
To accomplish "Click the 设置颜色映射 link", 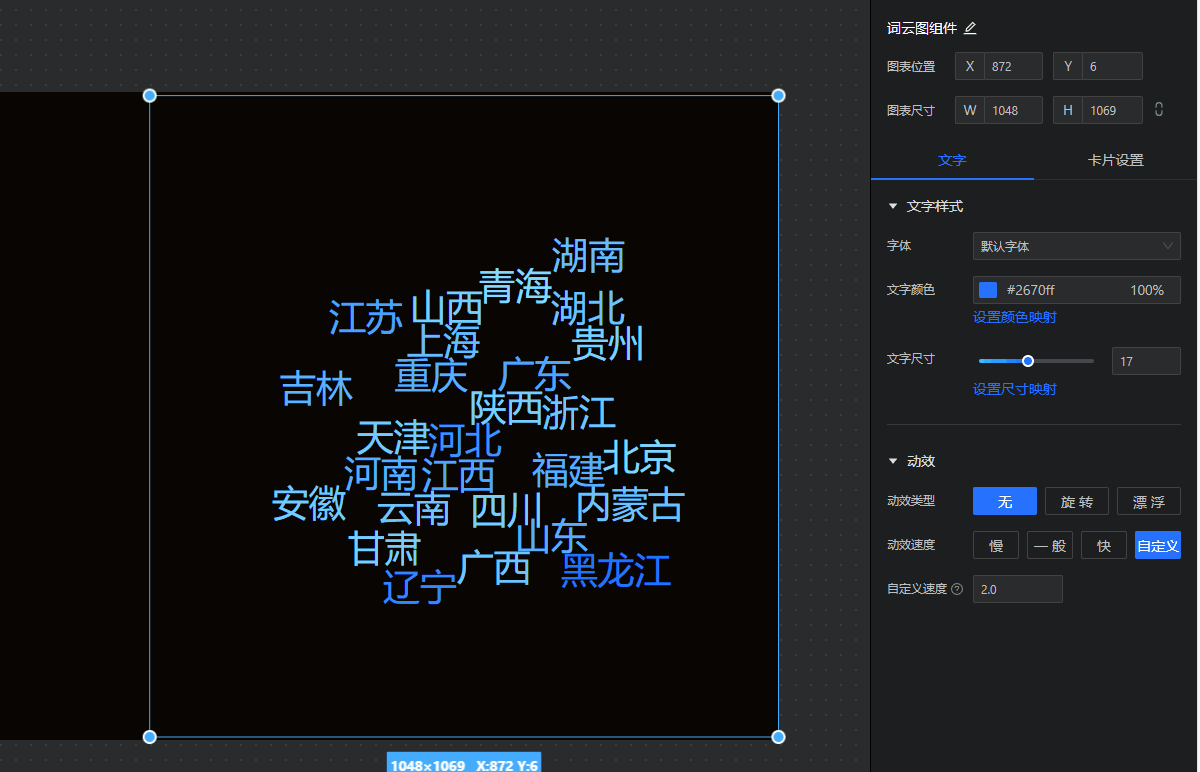I will 1014,317.
